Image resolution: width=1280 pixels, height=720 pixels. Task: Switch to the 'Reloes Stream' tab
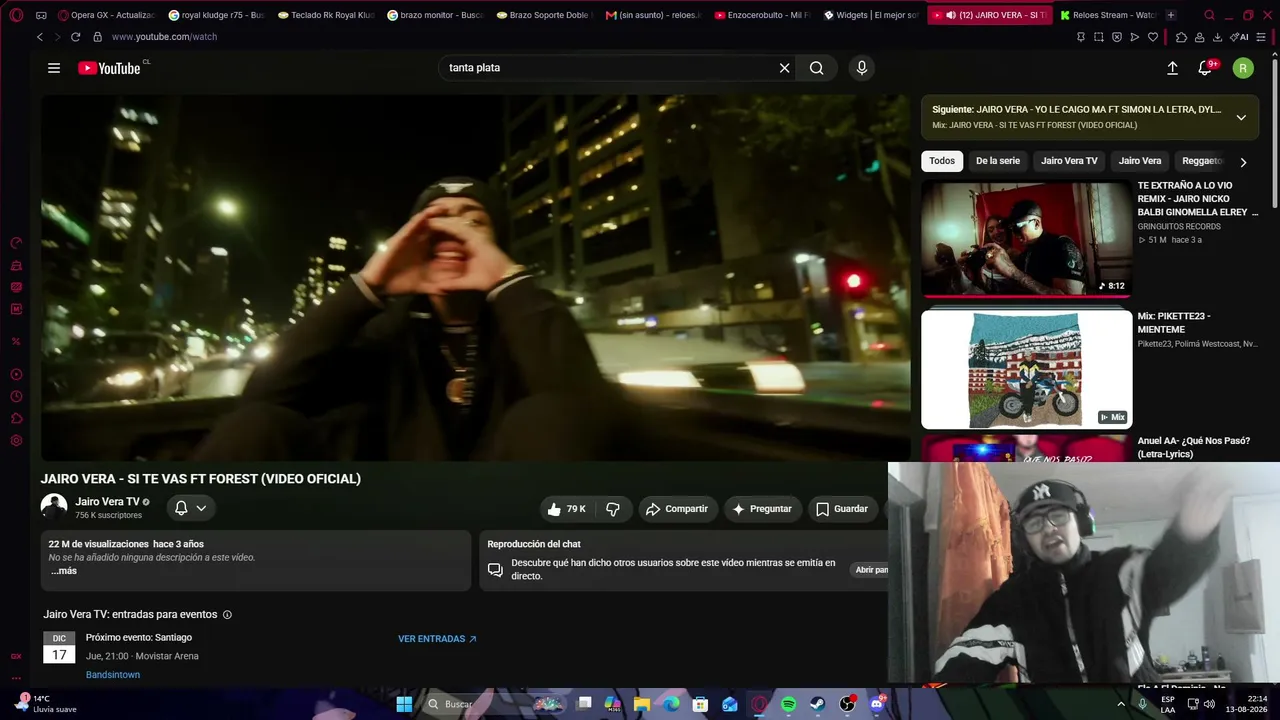(x=1108, y=15)
